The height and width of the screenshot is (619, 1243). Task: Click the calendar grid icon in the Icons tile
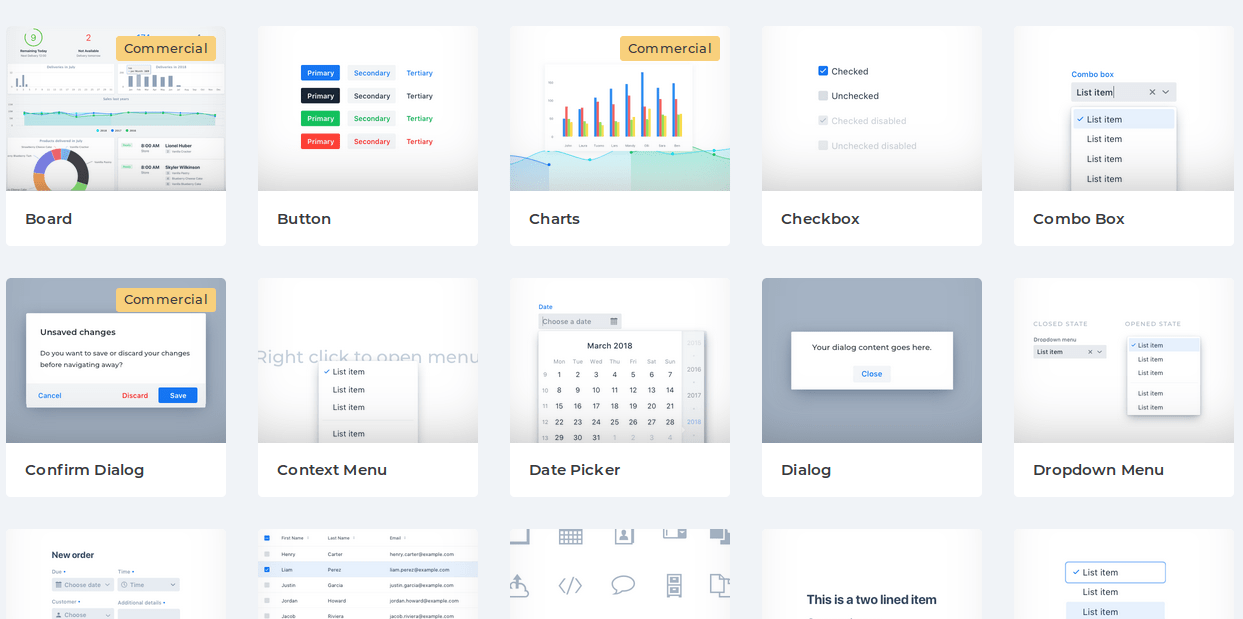click(570, 537)
